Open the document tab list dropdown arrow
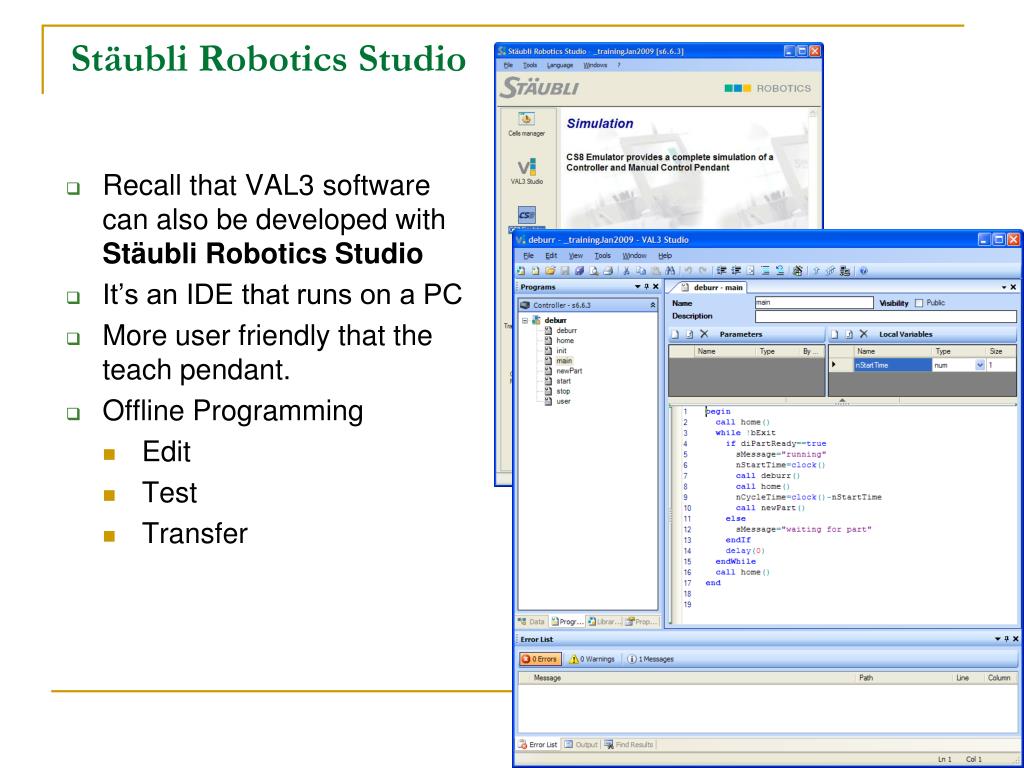Screen dimensions: 1024x768 click(x=1004, y=287)
